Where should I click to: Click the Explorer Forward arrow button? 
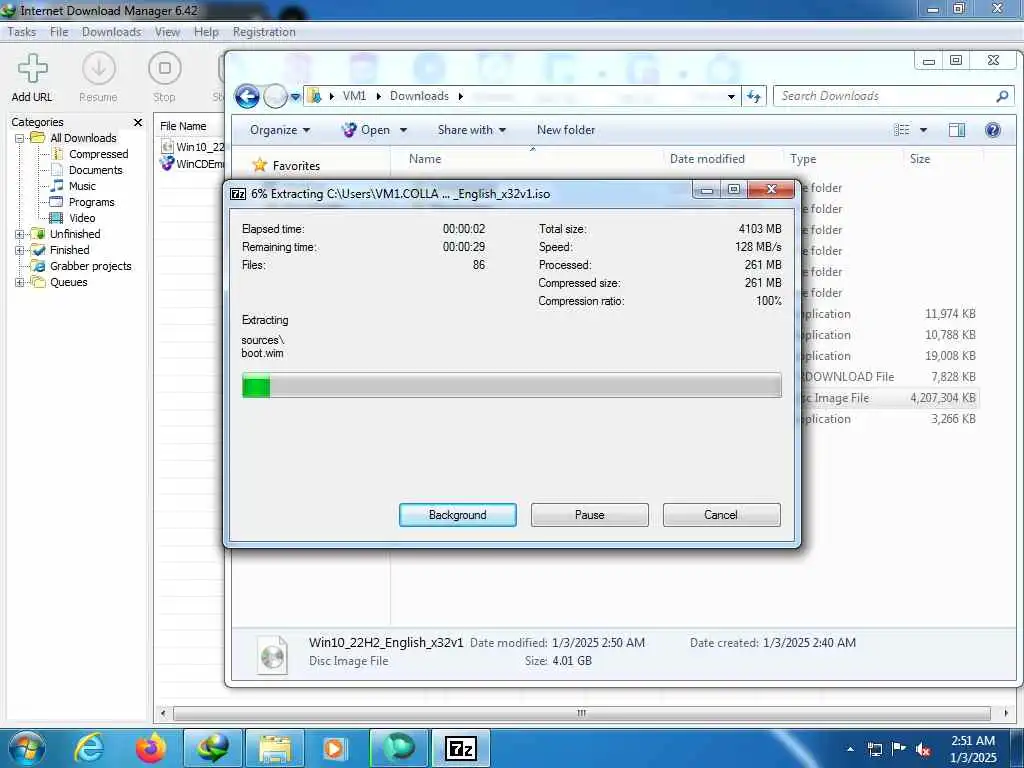pyautogui.click(x=276, y=97)
